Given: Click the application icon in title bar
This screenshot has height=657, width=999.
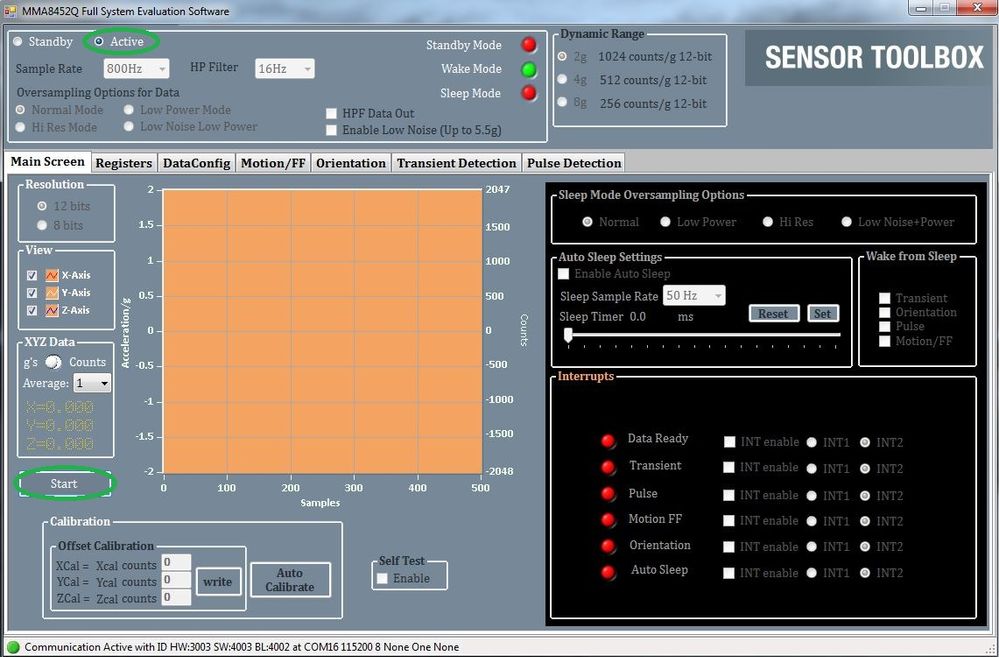Looking at the screenshot, I should pos(10,11).
